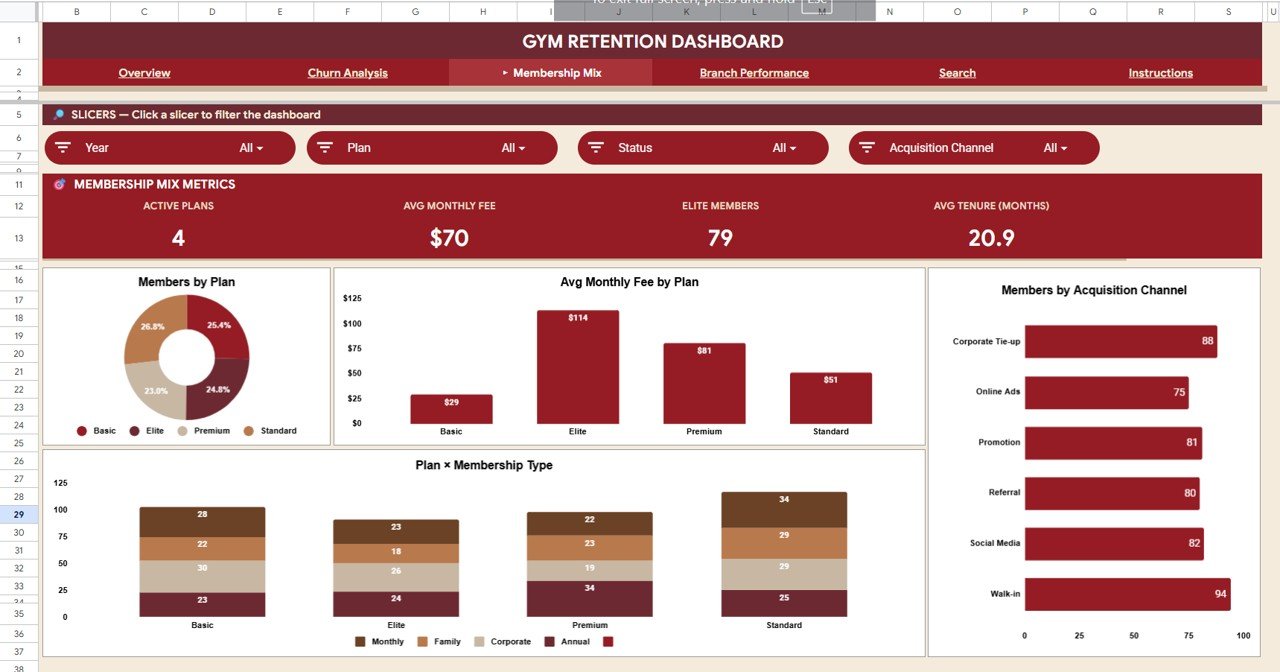Click the Search navigation link

pyautogui.click(x=957, y=72)
